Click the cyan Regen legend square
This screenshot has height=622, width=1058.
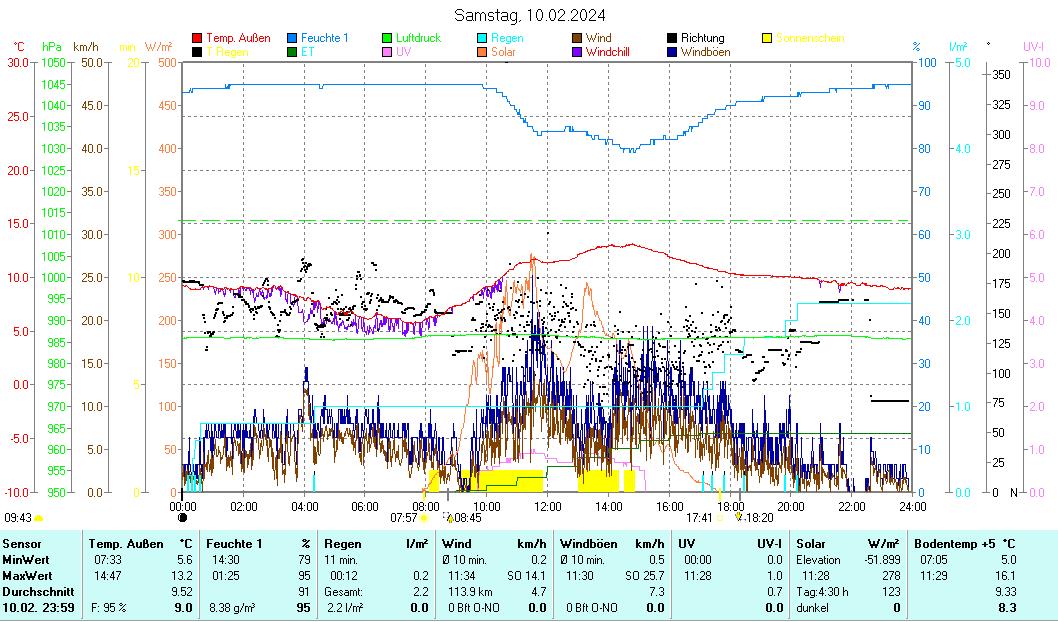pos(482,38)
